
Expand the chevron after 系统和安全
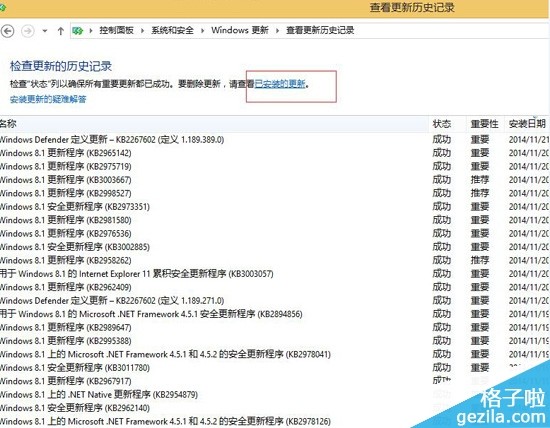click(202, 31)
